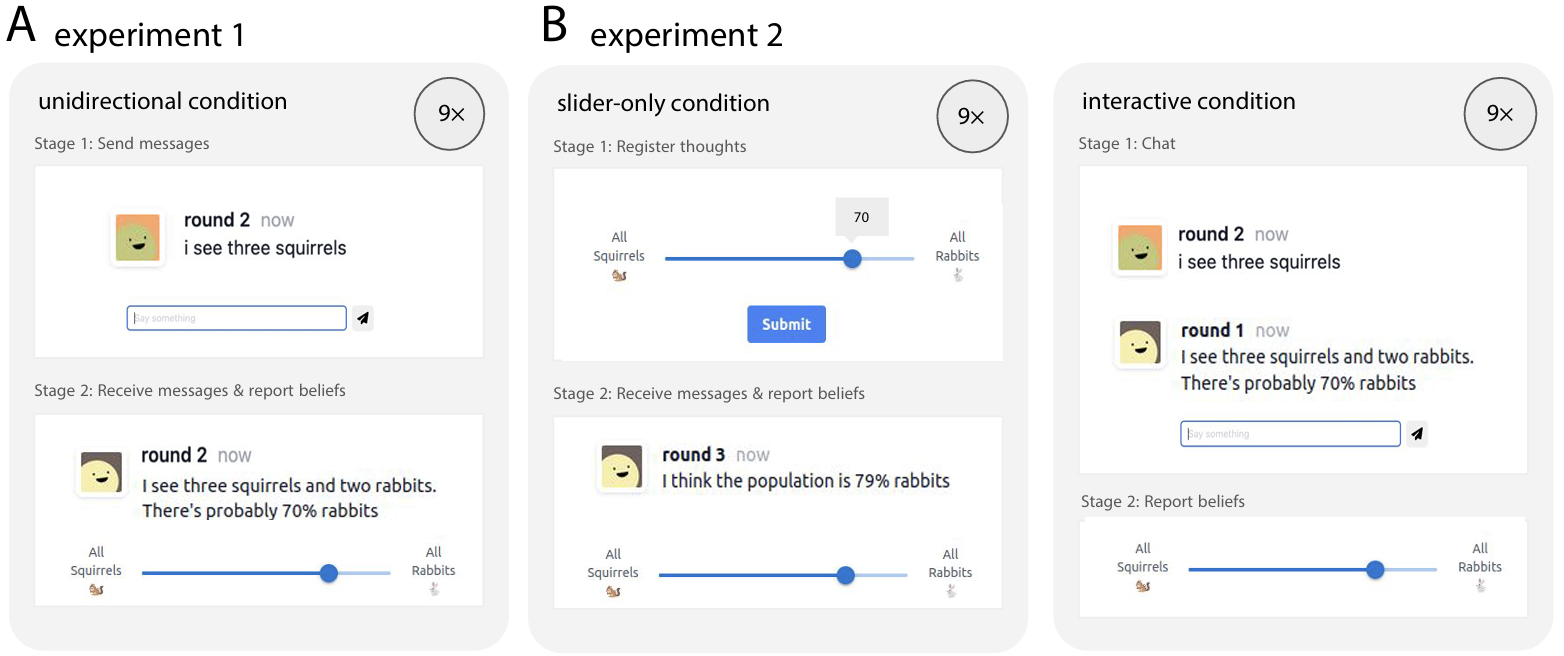Viewport: 1564px width, 656px height.
Task: Click yellow avatar beside round 3 message
Action: [x=621, y=467]
